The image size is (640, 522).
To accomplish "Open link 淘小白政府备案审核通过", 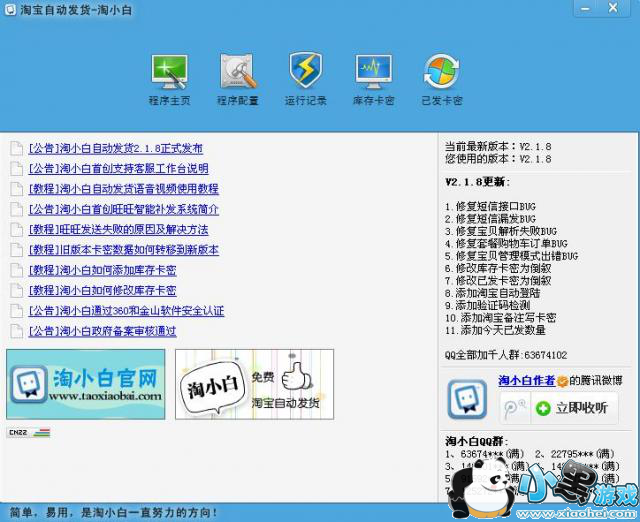I will coord(102,331).
